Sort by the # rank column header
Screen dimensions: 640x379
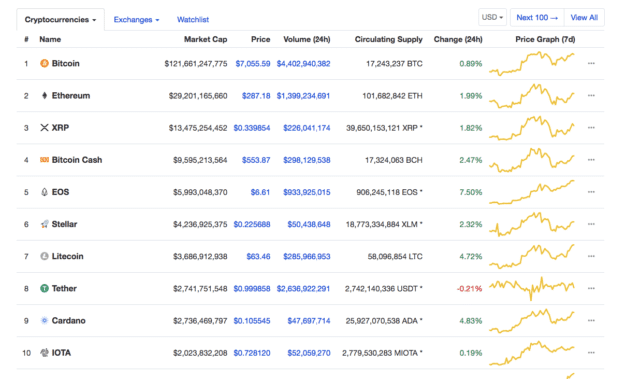[27, 40]
